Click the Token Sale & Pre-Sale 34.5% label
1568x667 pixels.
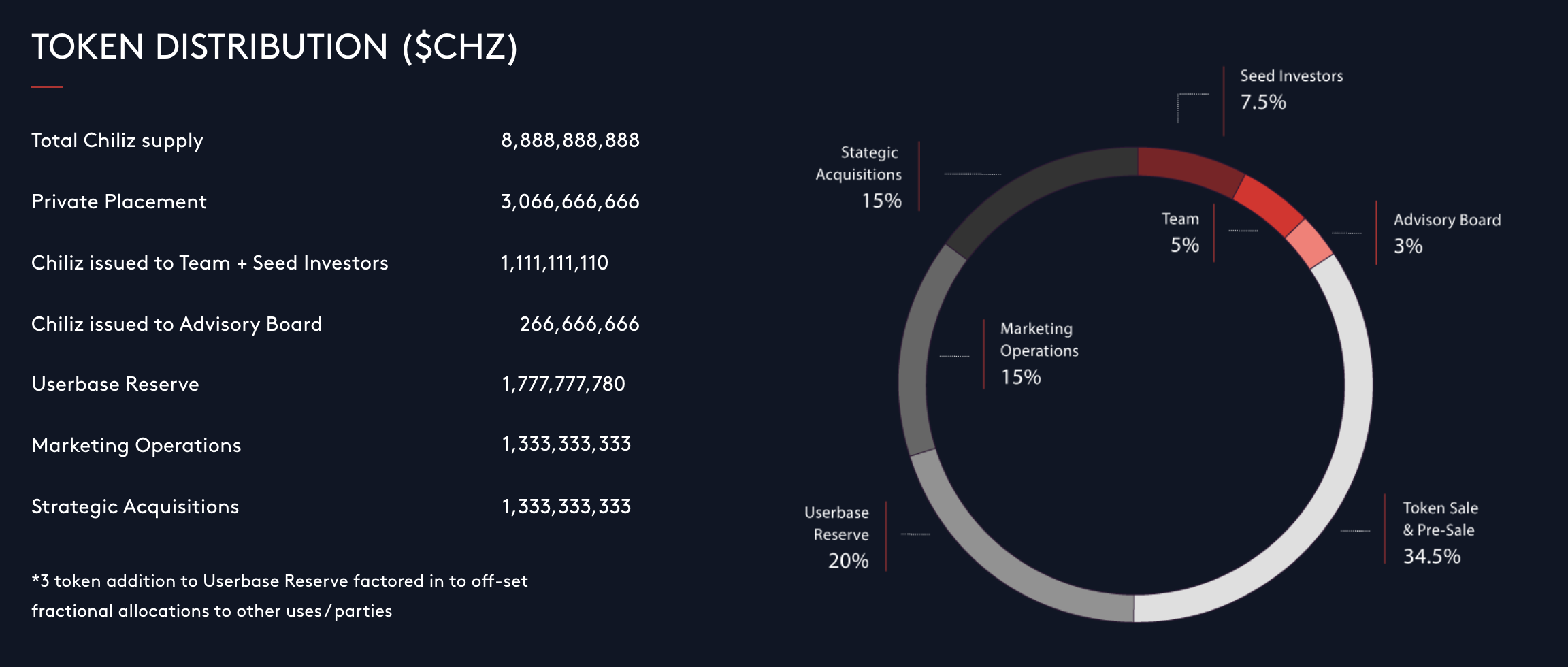pos(1439,532)
